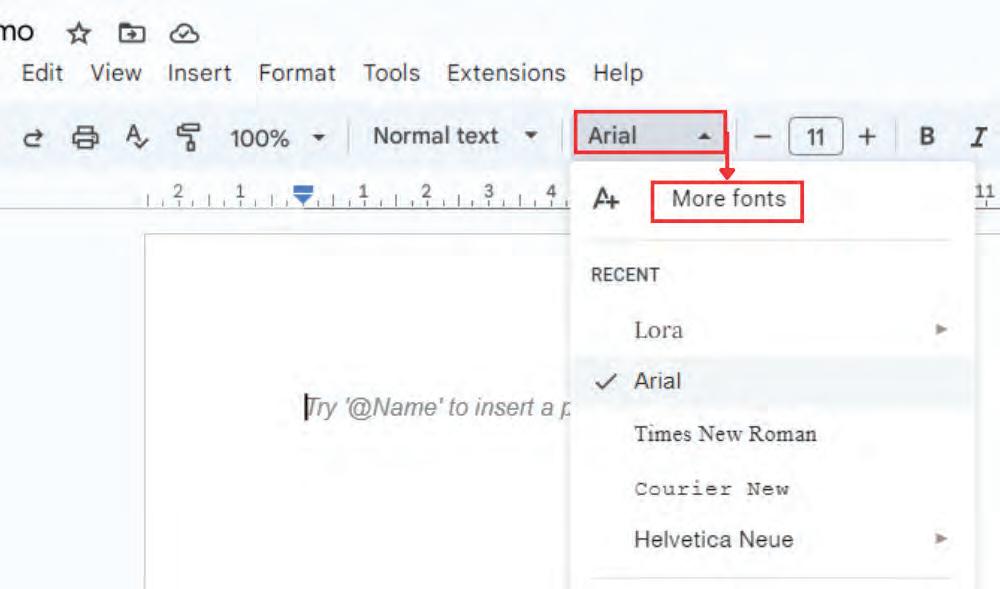Click the move to folder icon
Image resolution: width=1000 pixels, height=589 pixels.
(x=132, y=33)
